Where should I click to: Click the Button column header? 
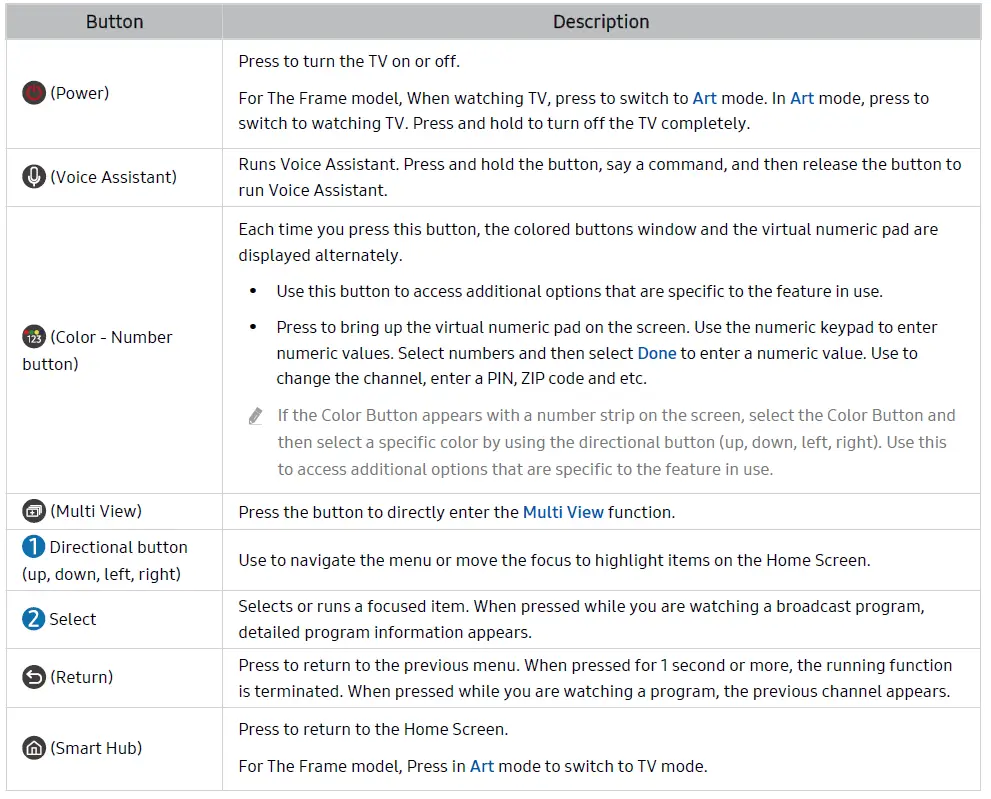[114, 22]
